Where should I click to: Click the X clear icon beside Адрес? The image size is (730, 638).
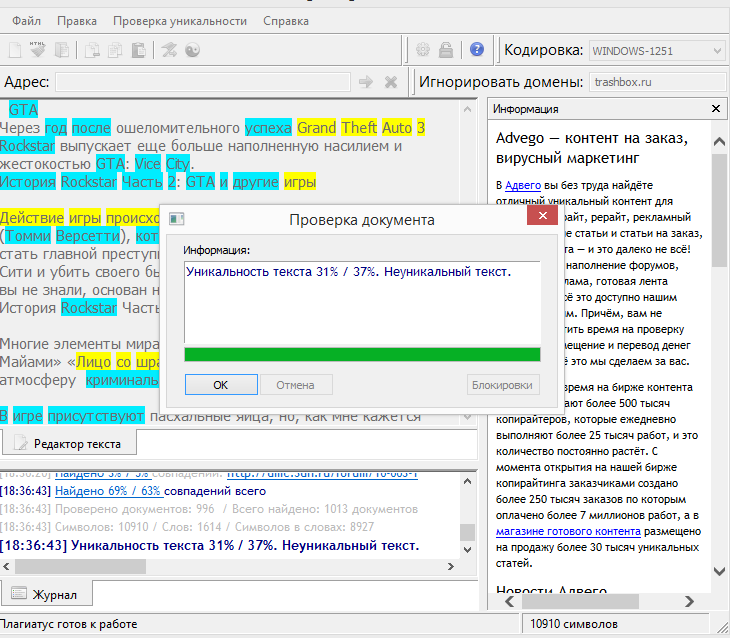tap(391, 82)
